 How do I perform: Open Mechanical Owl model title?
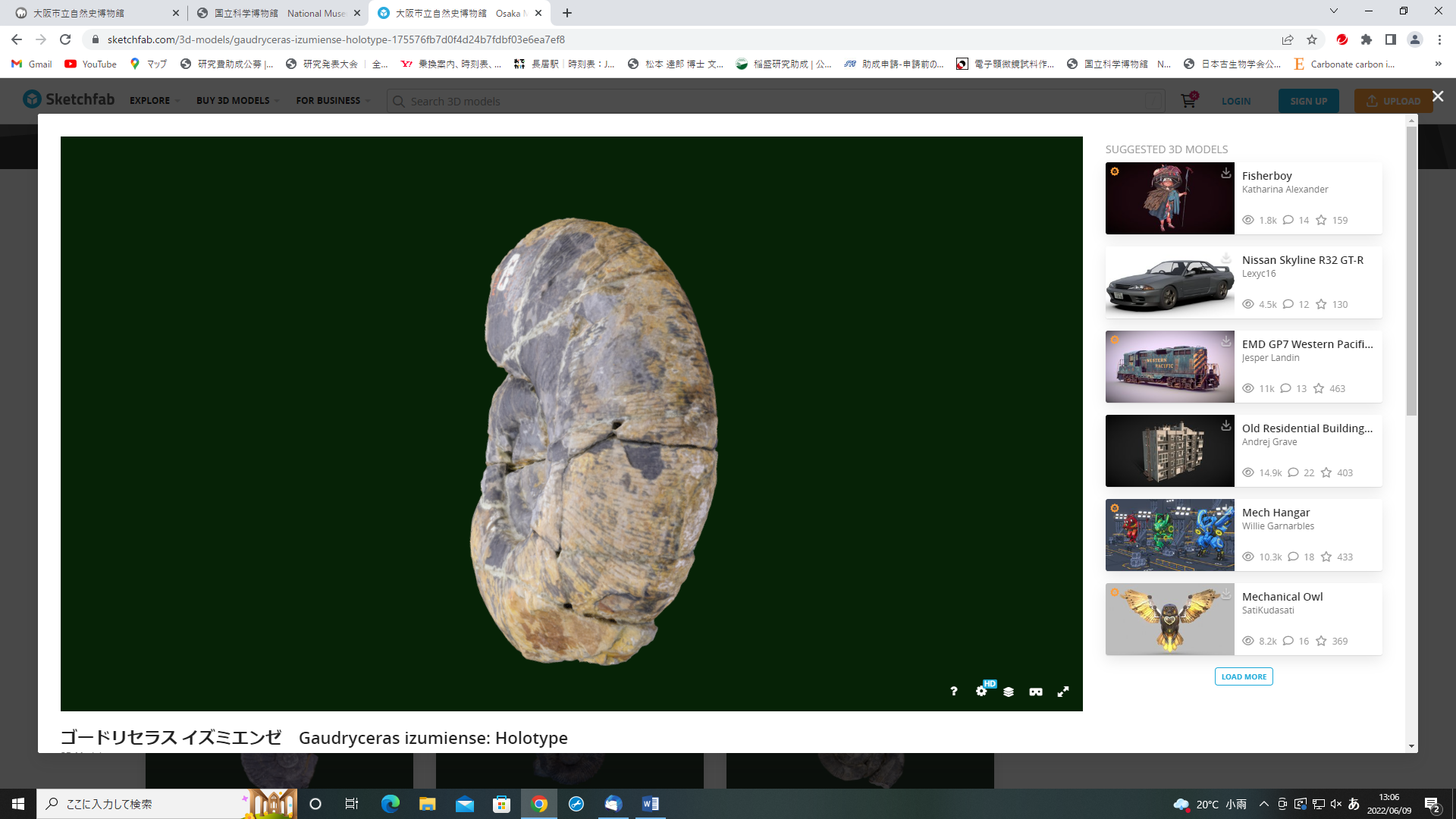point(1282,596)
